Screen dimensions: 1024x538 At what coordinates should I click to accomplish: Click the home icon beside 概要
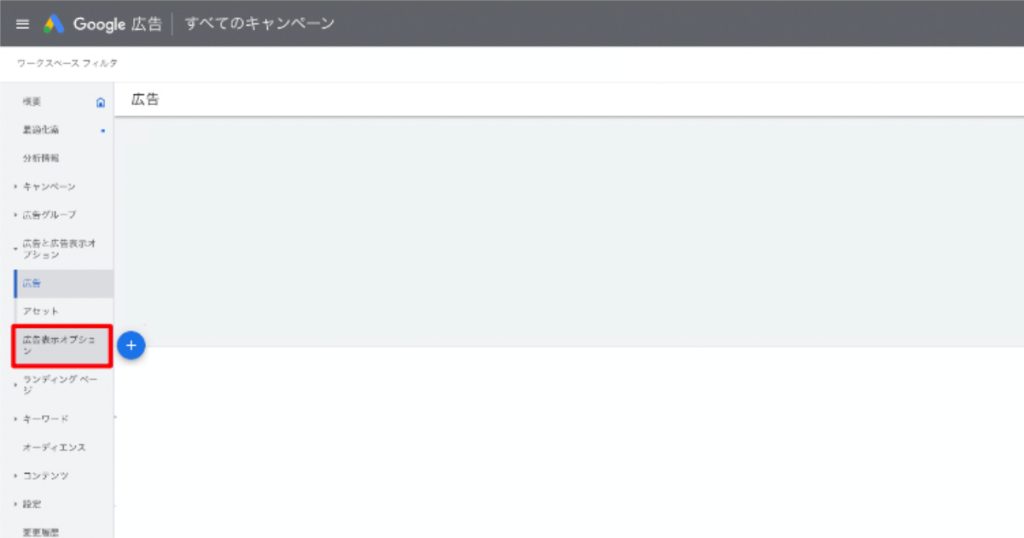(101, 103)
